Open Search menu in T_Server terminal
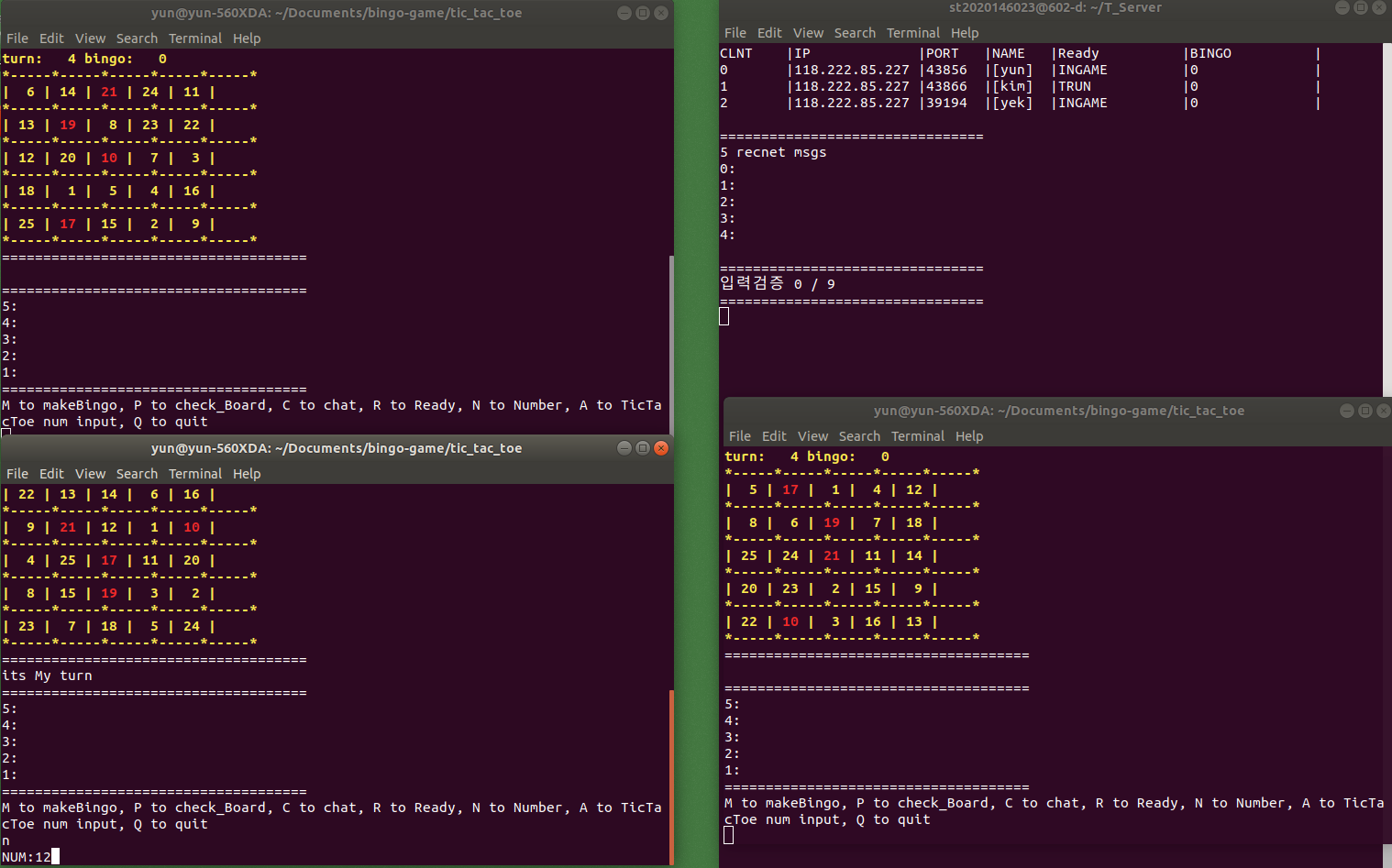Screen dimensions: 1392x868 [855, 33]
